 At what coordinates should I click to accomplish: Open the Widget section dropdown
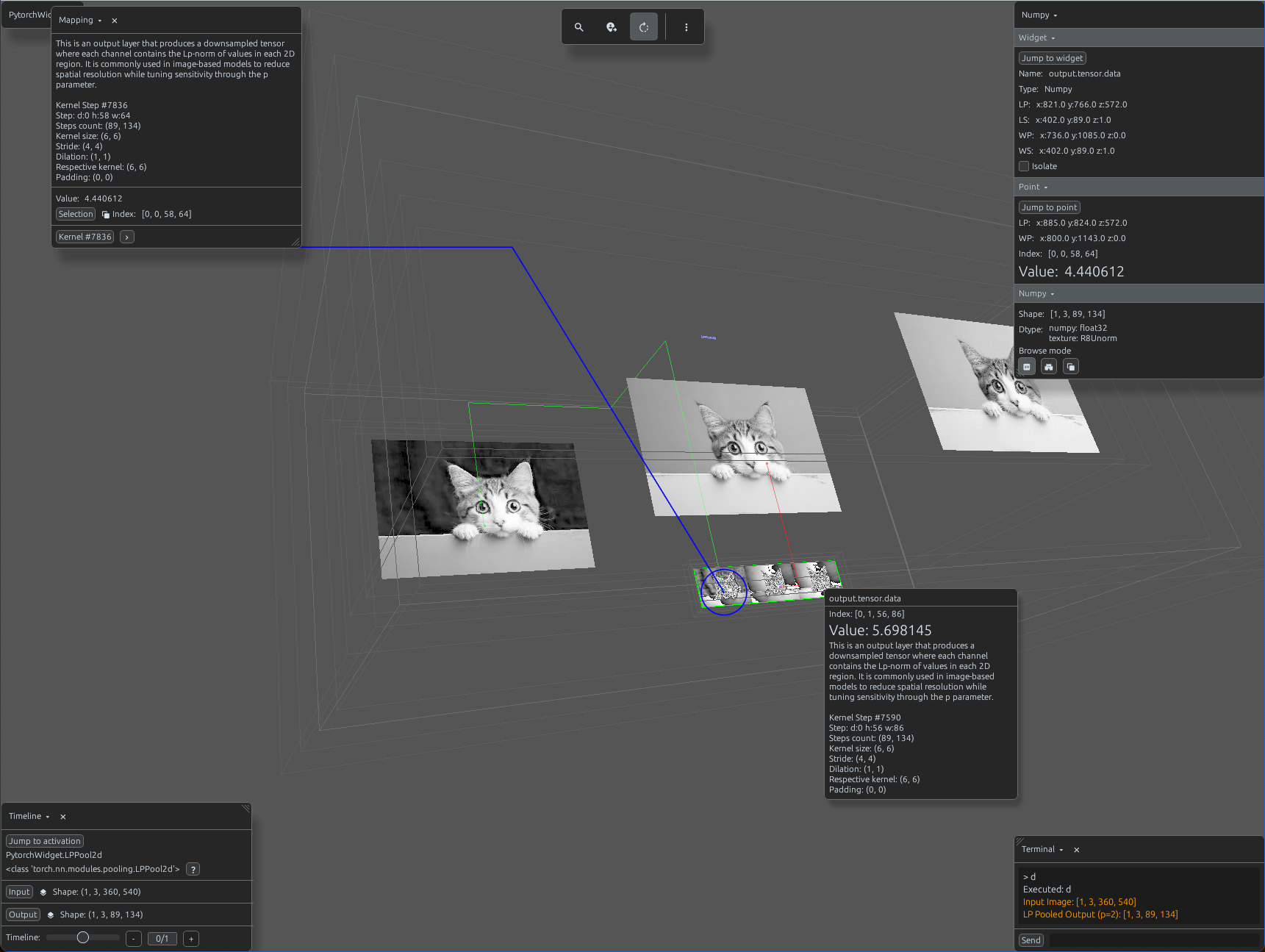1053,38
